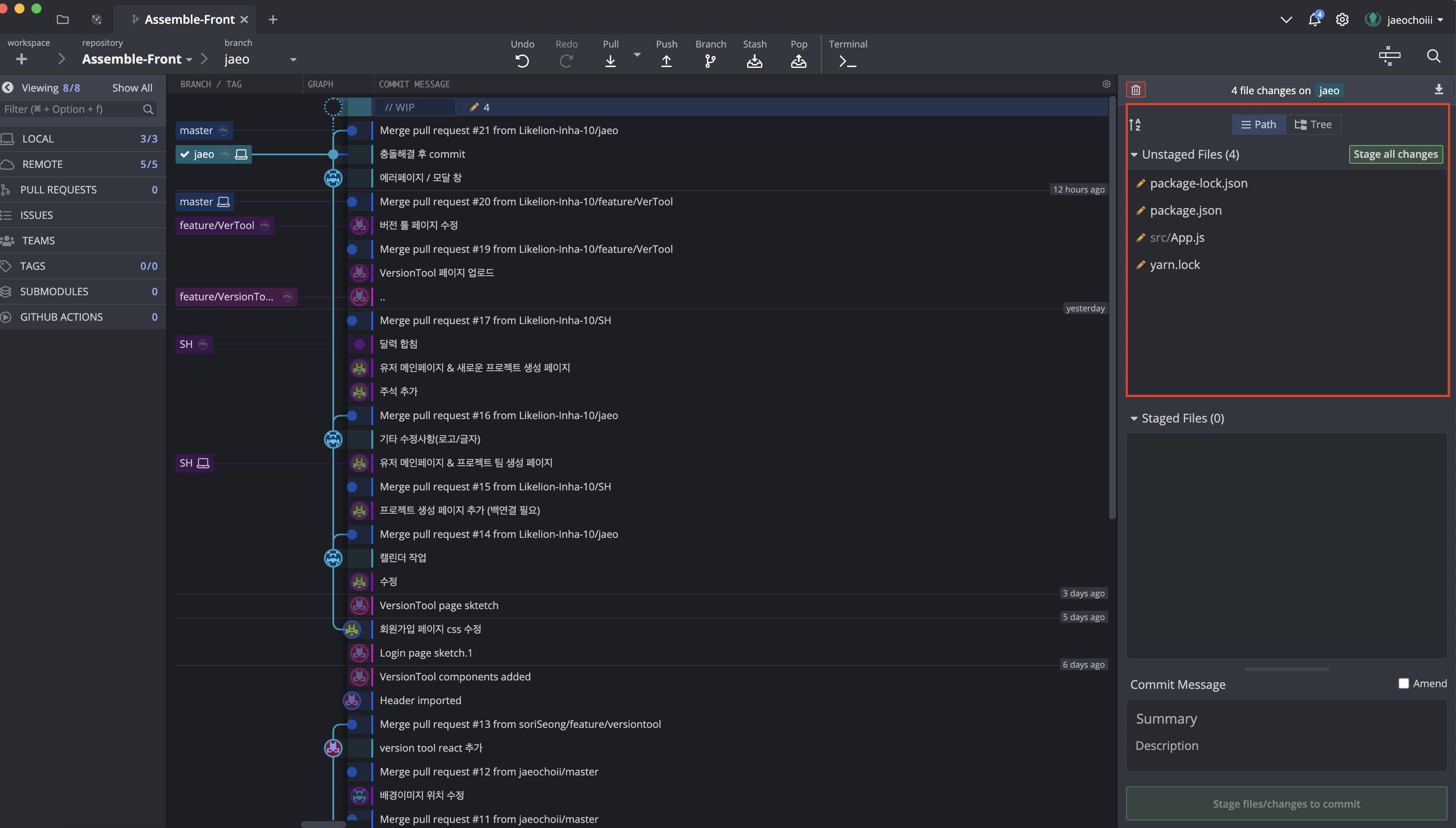Select the feature/VerTool branch label

pos(224,225)
